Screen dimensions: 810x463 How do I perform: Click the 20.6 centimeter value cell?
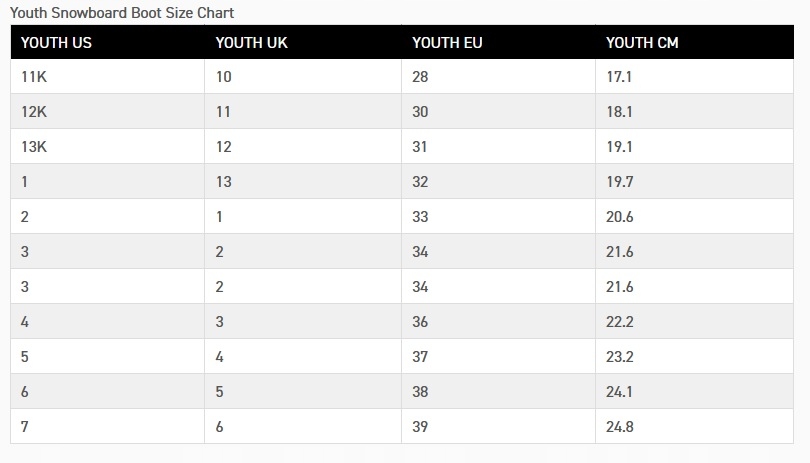pos(620,217)
